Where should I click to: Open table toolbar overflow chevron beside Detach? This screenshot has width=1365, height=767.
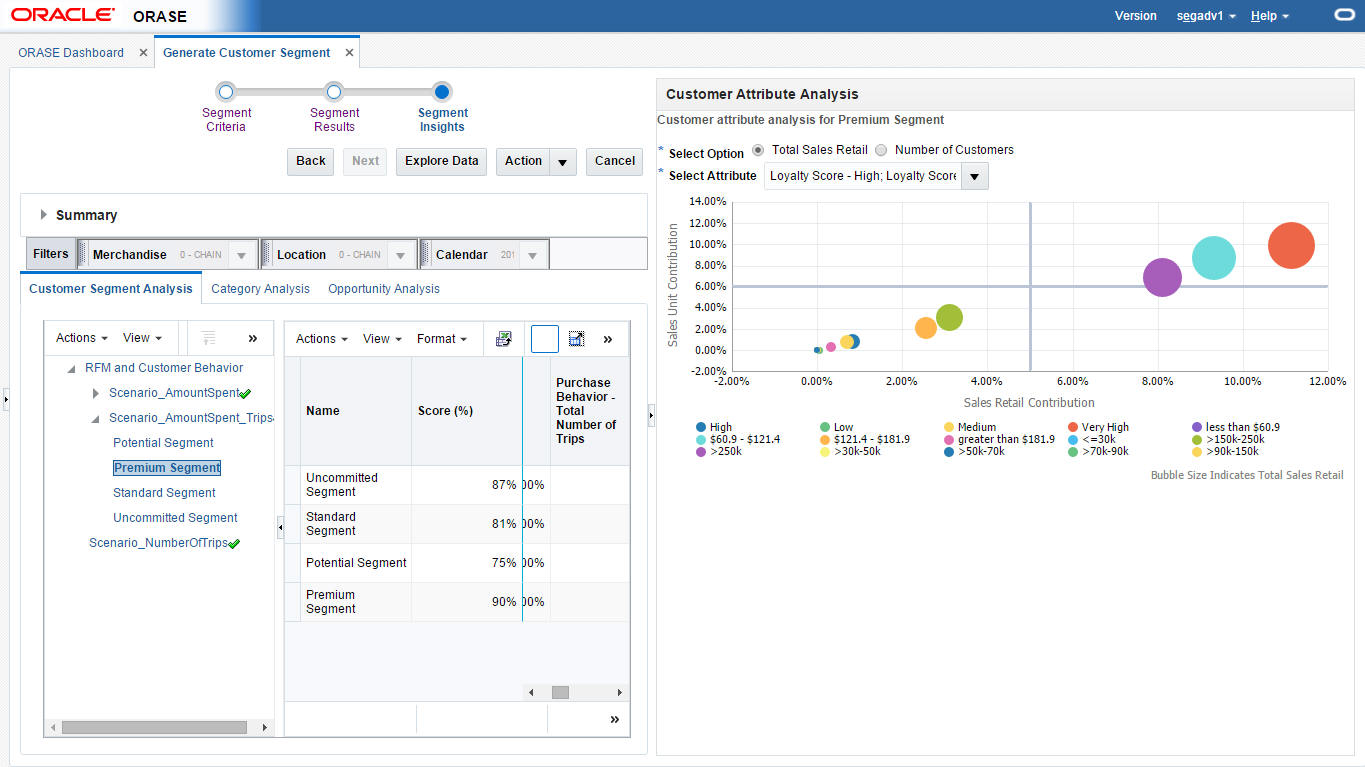[608, 339]
